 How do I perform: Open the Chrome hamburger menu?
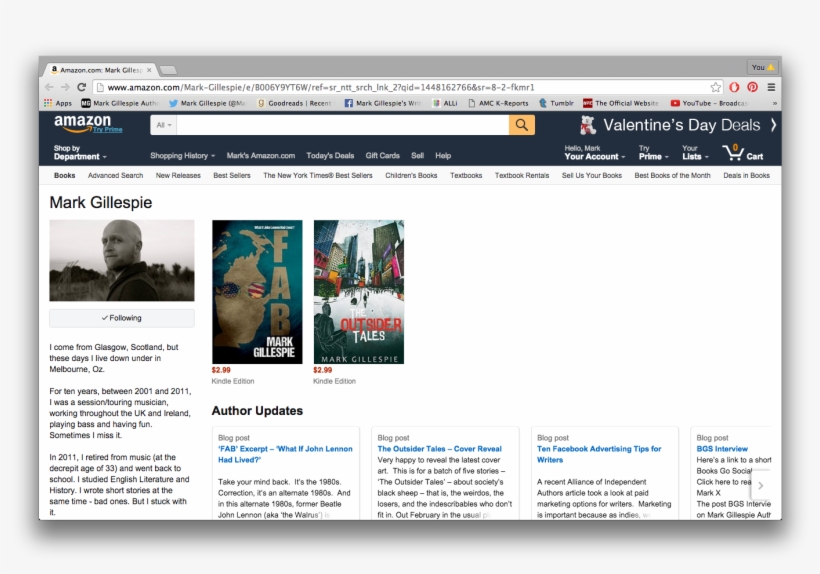(x=771, y=87)
